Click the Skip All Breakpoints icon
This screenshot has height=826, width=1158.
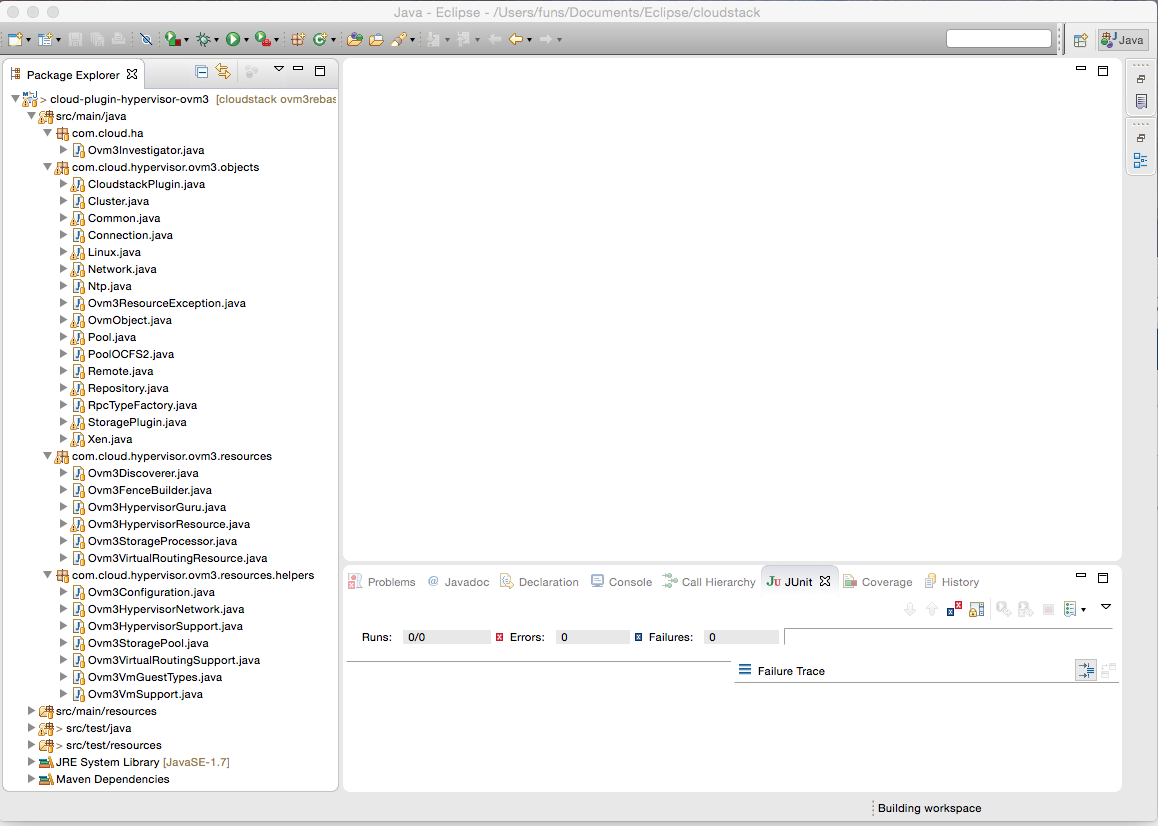(x=146, y=39)
